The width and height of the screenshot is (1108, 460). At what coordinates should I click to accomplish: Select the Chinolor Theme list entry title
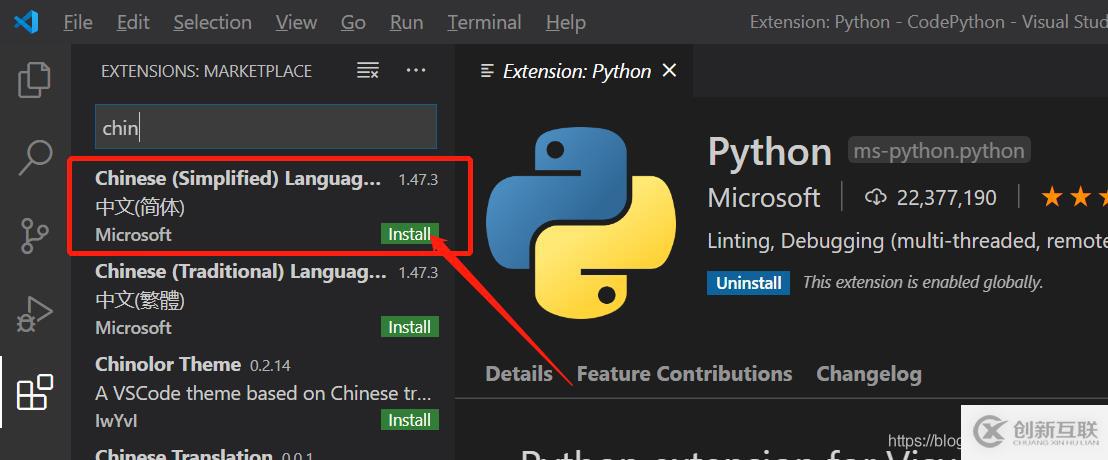pyautogui.click(x=168, y=364)
